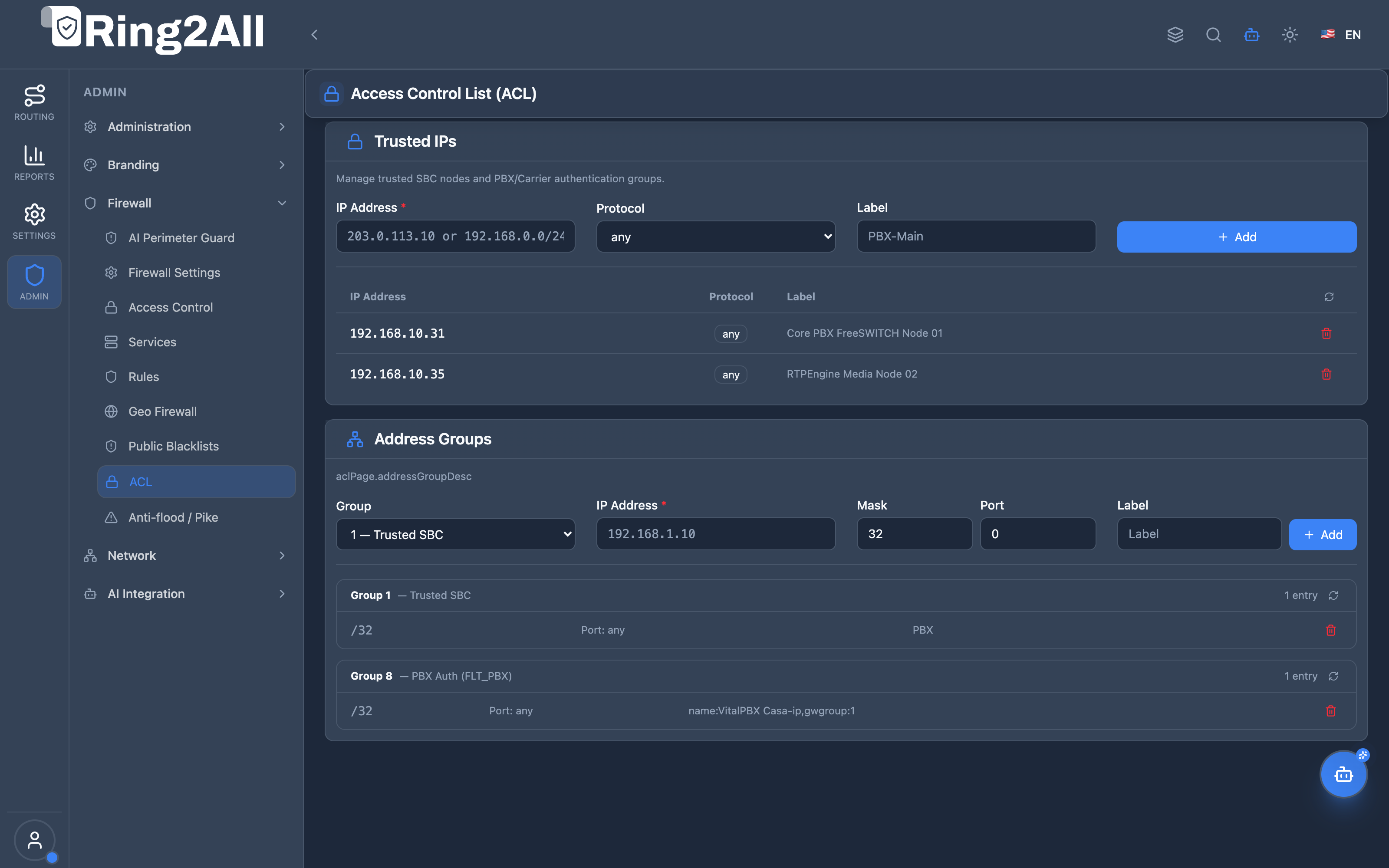Open the Protocol dropdown set to any
The width and height of the screenshot is (1389, 868).
click(x=716, y=237)
